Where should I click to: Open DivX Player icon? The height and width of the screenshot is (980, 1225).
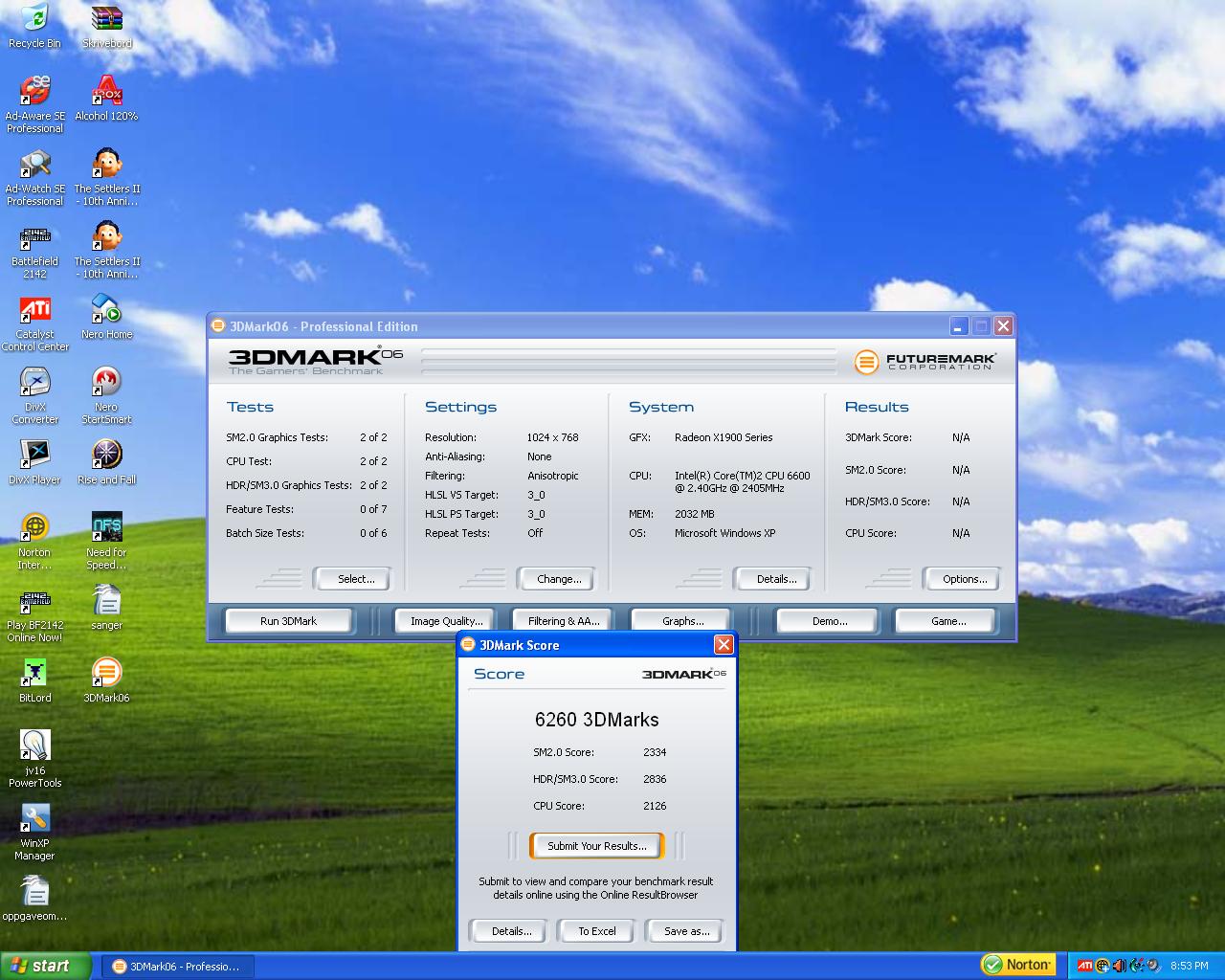point(34,462)
